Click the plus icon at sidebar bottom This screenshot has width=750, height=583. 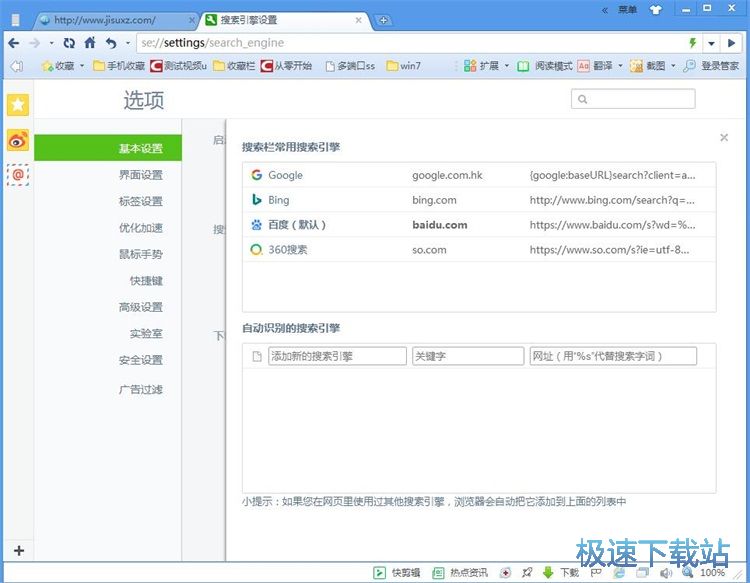(18, 551)
